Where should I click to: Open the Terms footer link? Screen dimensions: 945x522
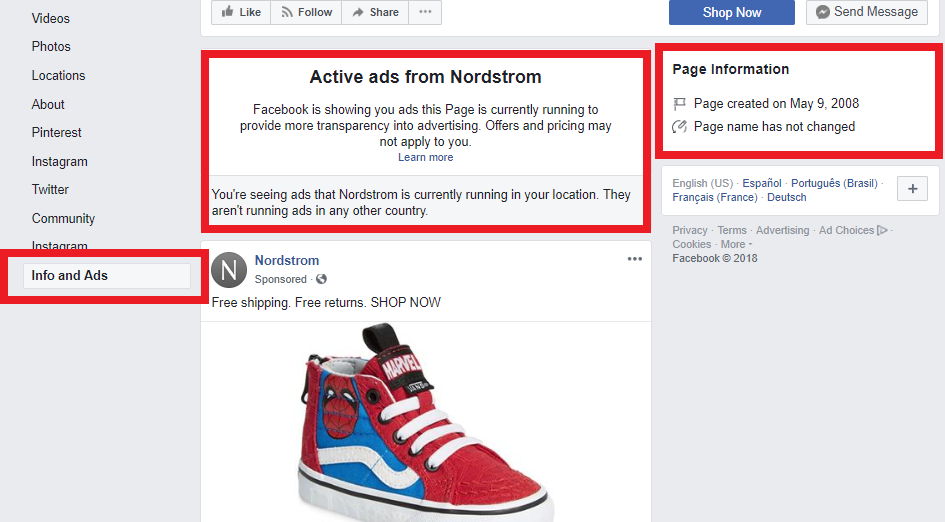point(732,230)
